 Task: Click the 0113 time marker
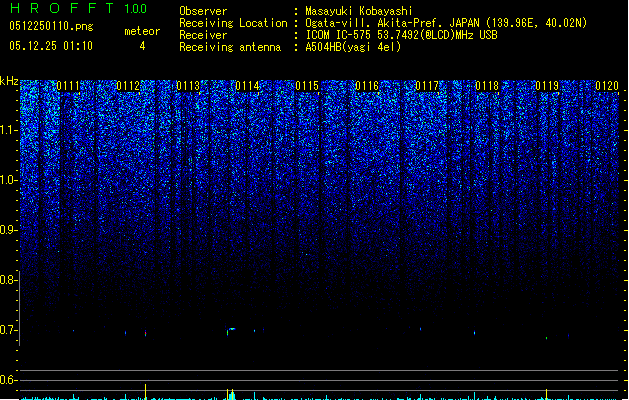pos(188,86)
